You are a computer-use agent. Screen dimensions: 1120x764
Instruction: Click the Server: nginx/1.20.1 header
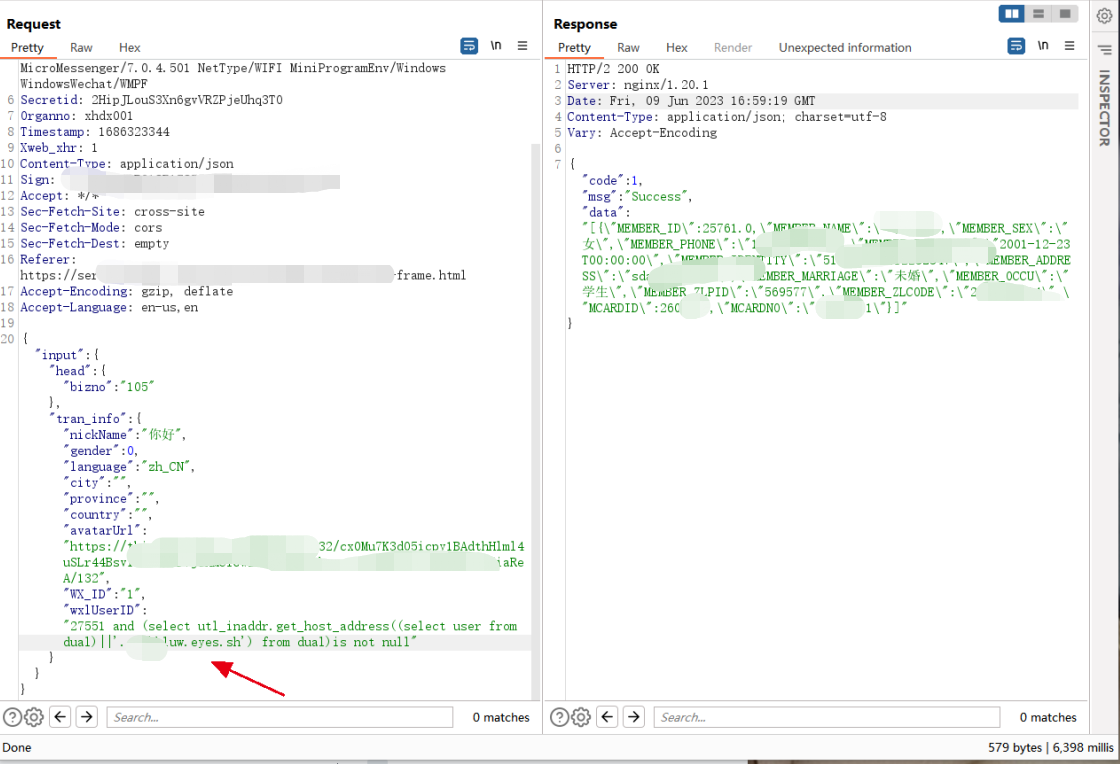coord(638,84)
